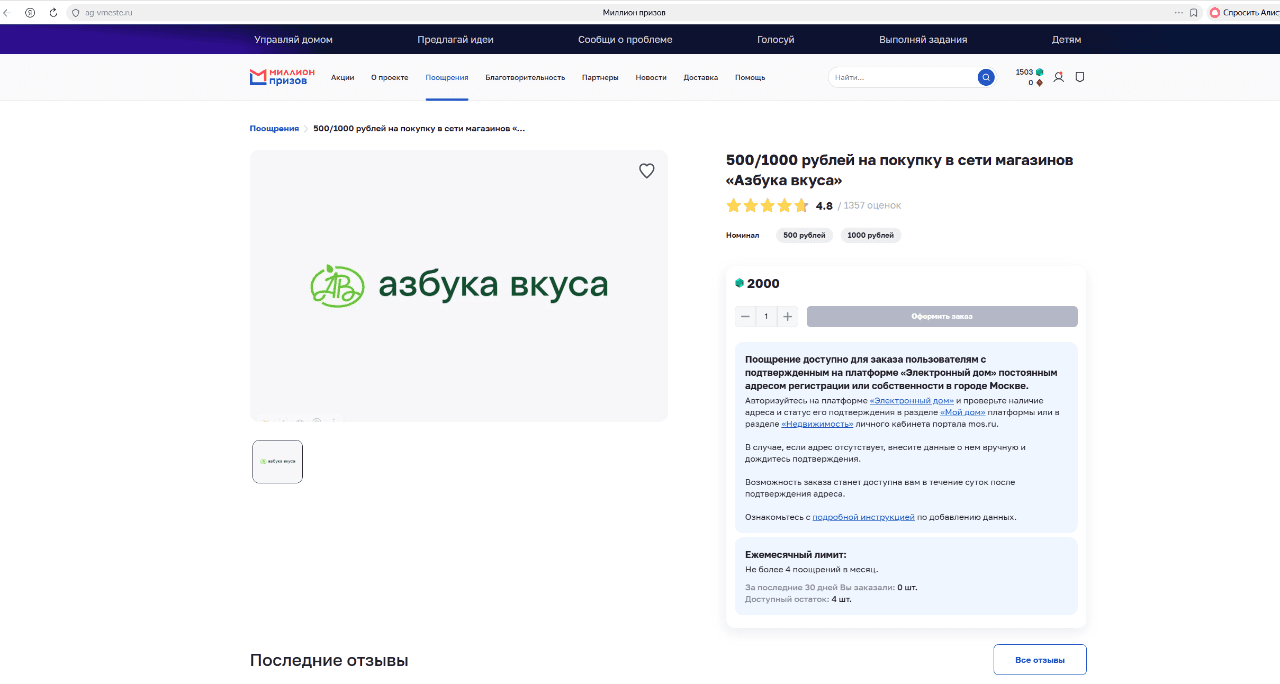Select the 500 рублей nominal
This screenshot has width=1280, height=684.
(x=804, y=235)
